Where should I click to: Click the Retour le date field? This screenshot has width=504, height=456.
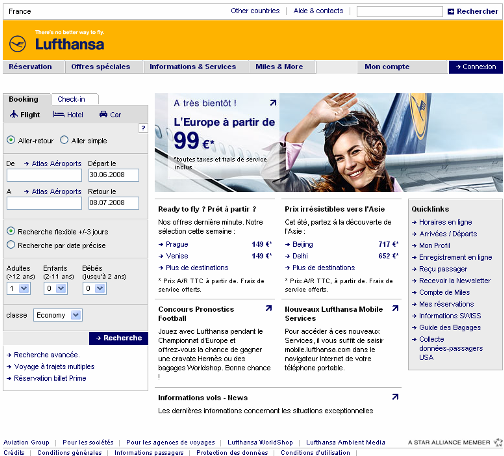[113, 203]
